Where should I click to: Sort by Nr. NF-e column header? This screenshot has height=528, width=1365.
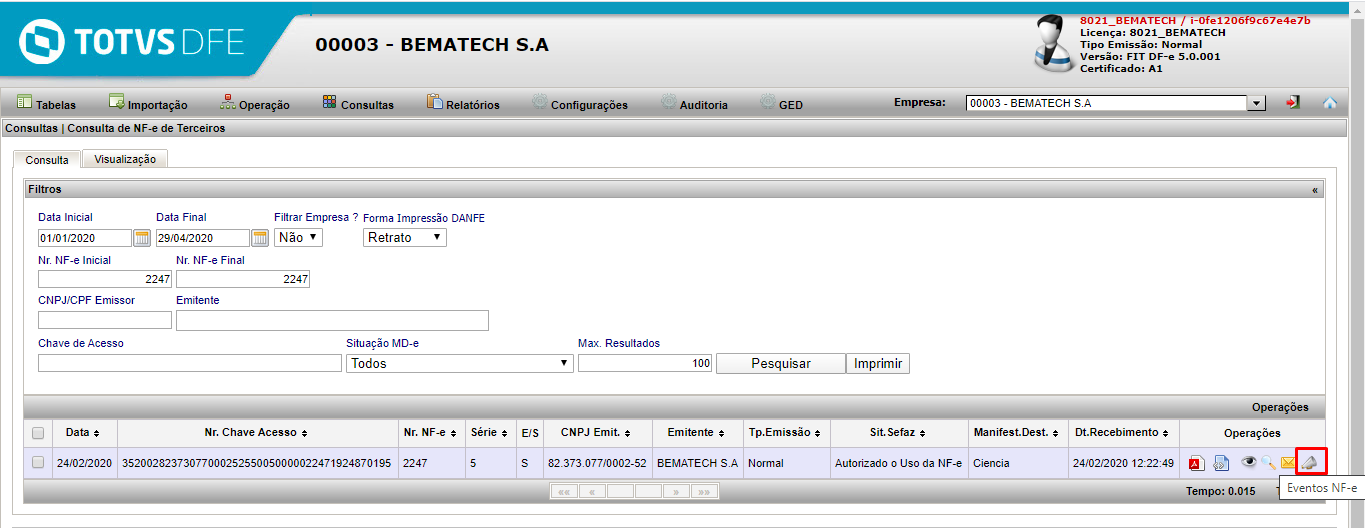(430, 432)
